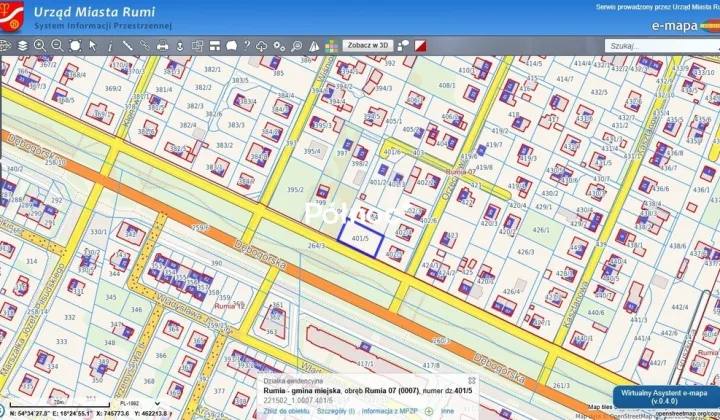Select the polygon shape drawing tool
Image resolution: width=720 pixels, height=420 pixels.
(x=232, y=46)
